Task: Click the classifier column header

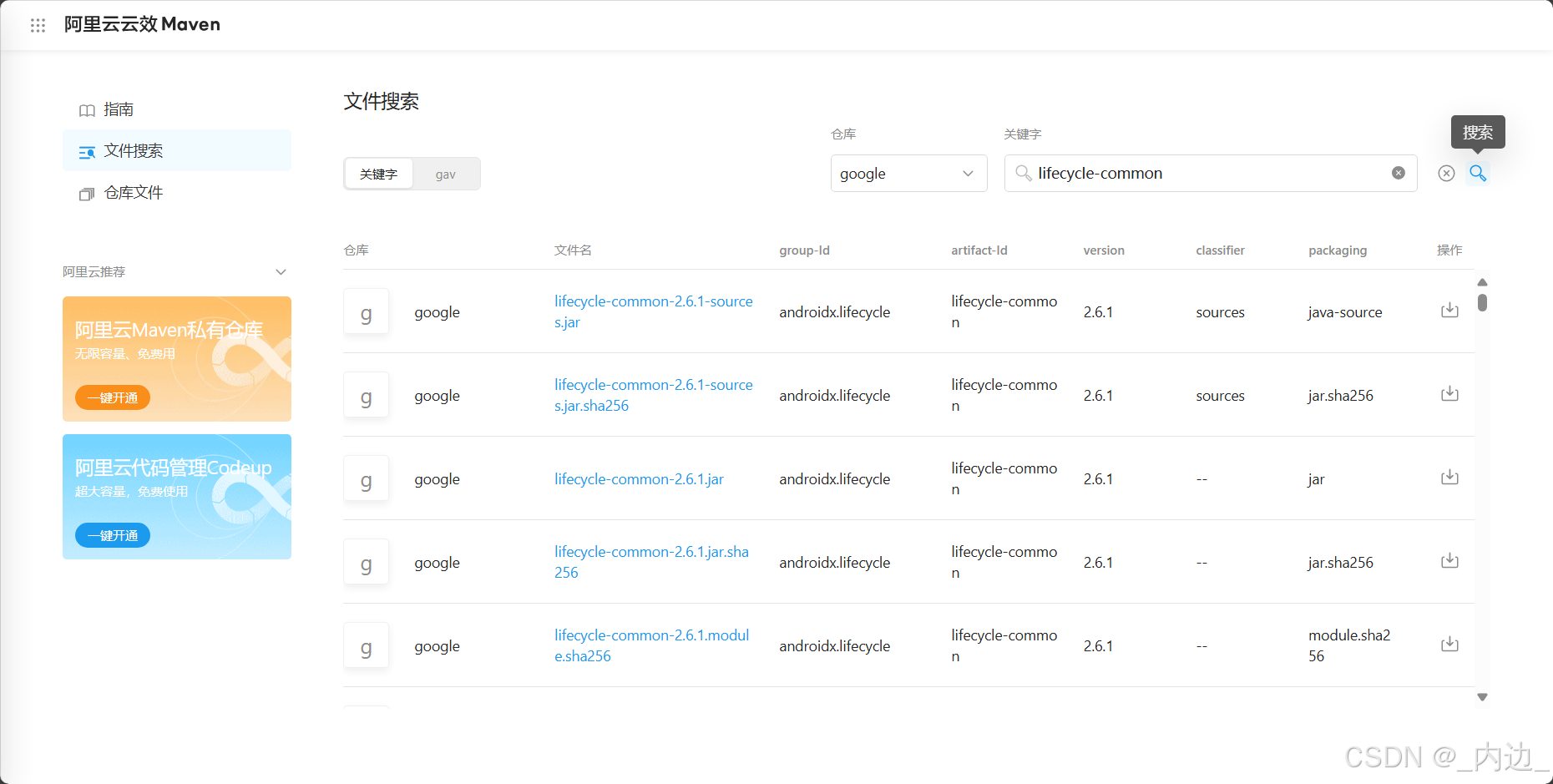Action: point(1220,250)
